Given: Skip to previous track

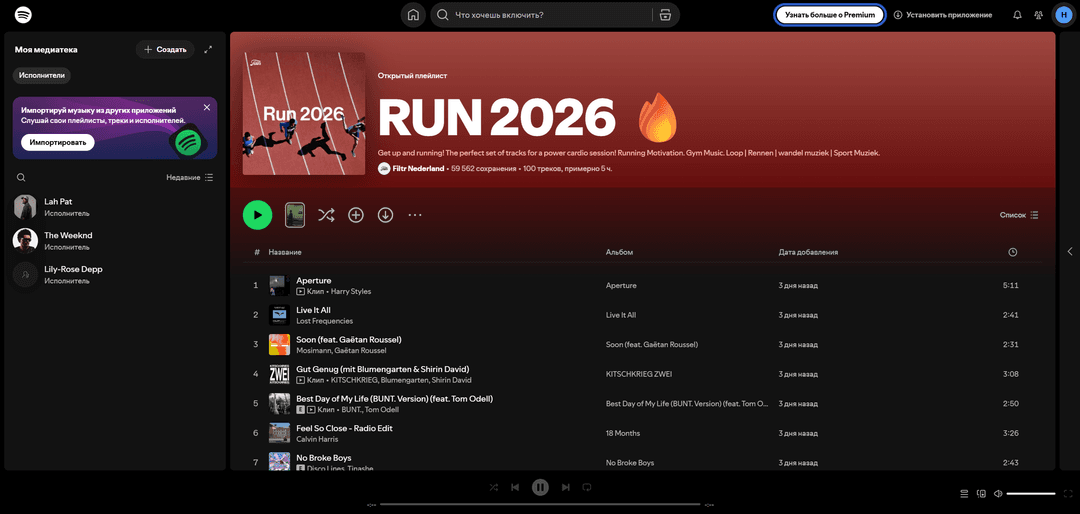Looking at the screenshot, I should pos(515,487).
